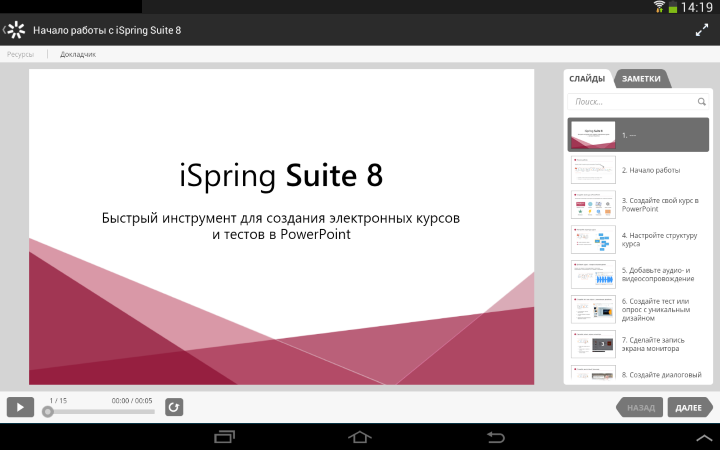Replay the slide with the circular arrow icon
Viewport: 720px width, 450px height.
pyautogui.click(x=174, y=407)
